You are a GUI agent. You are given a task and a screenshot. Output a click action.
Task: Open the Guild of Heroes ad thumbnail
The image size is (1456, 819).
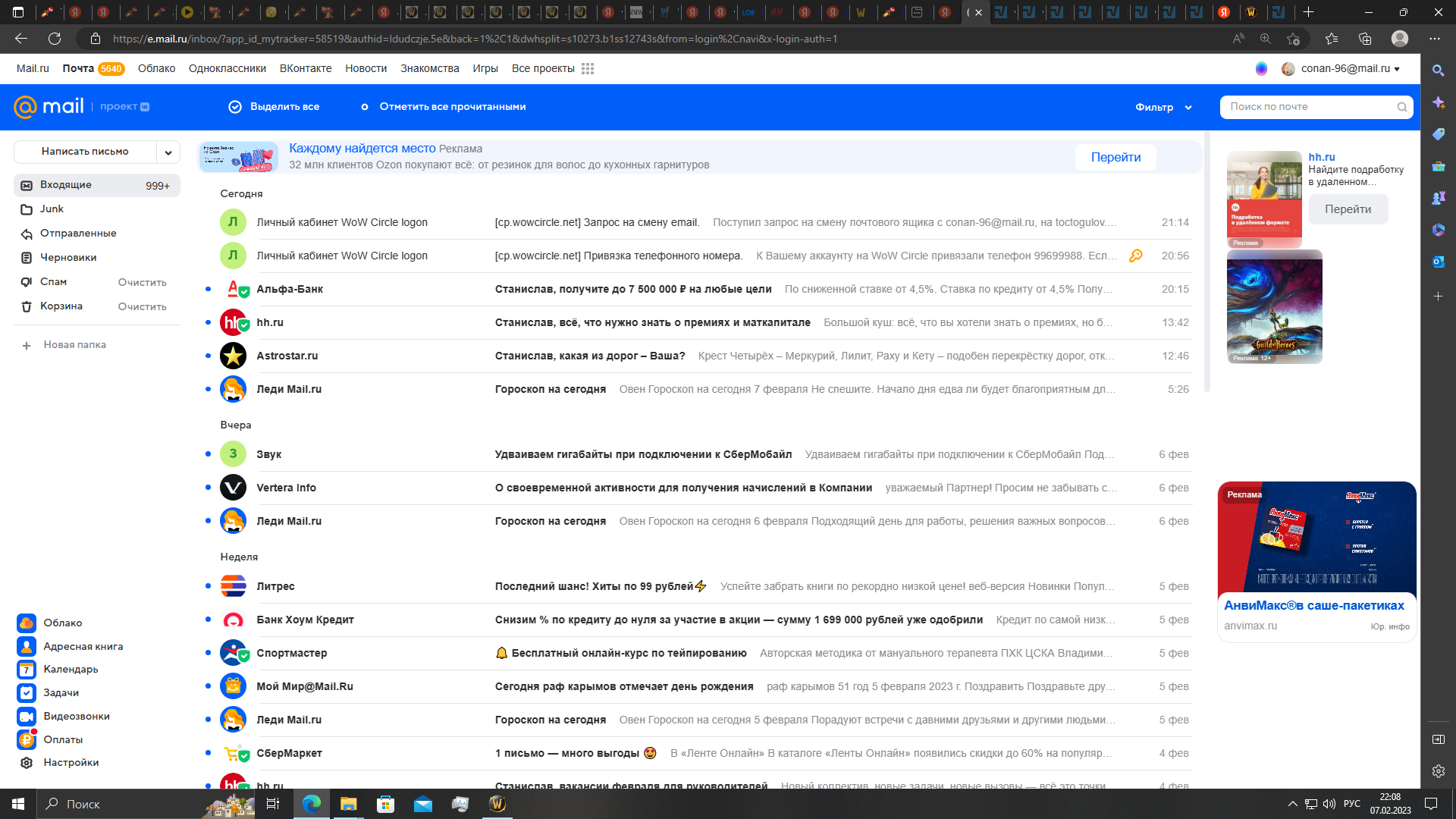(x=1275, y=307)
